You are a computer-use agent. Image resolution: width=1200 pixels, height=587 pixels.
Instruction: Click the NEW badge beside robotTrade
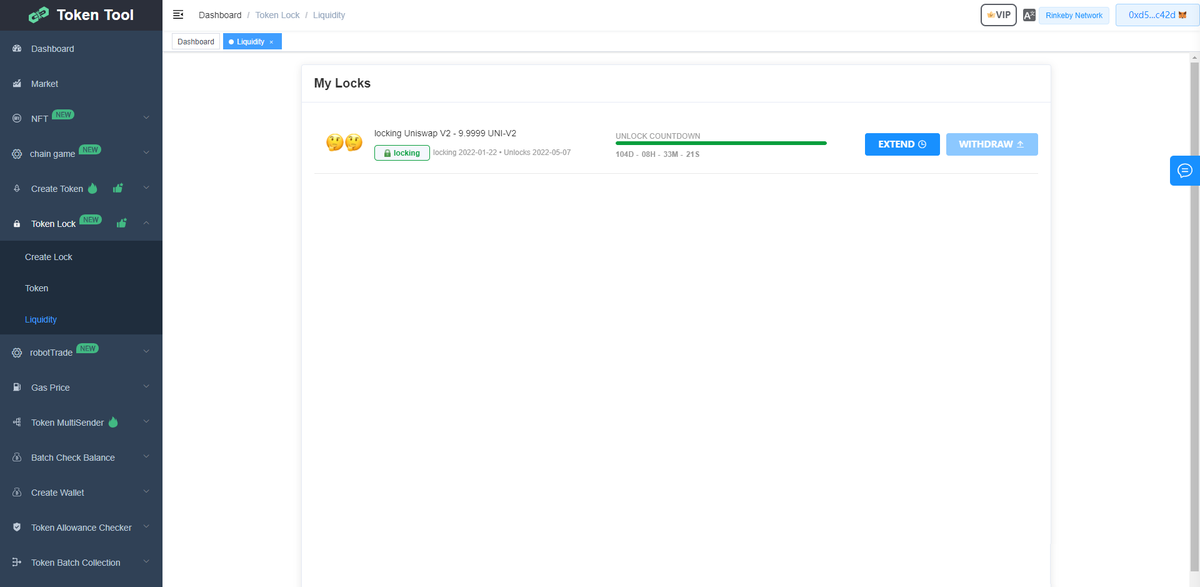point(88,348)
